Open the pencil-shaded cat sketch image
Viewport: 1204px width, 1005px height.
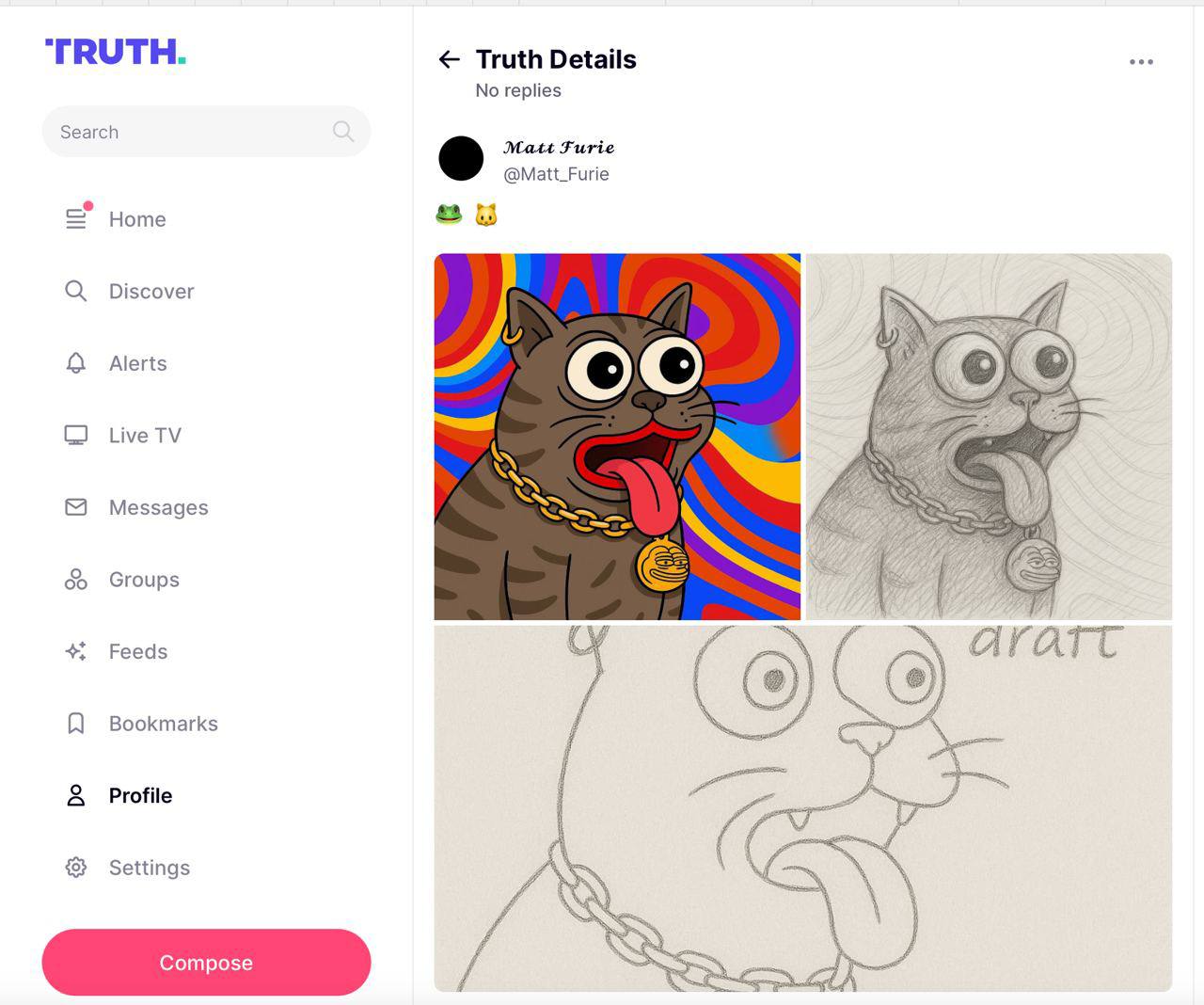point(989,437)
